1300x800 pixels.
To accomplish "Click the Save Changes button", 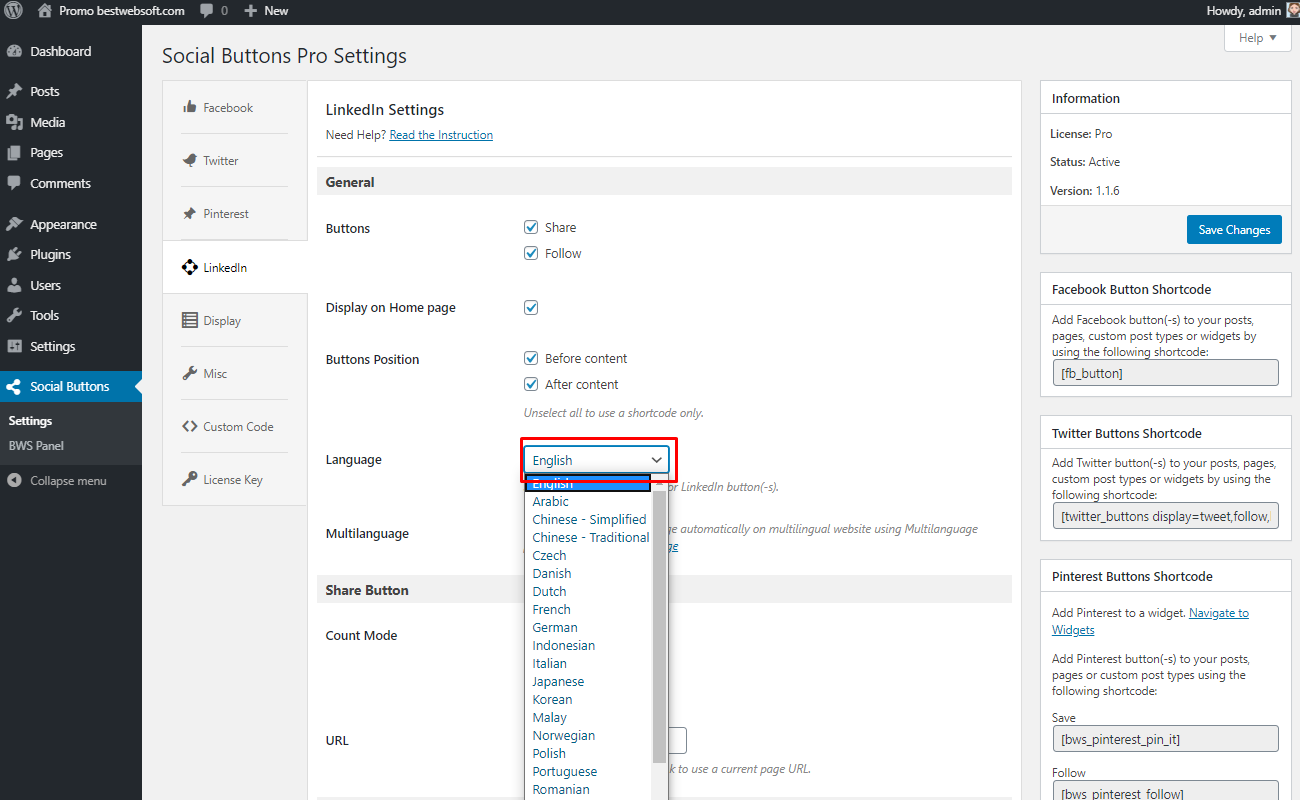I will [1234, 230].
